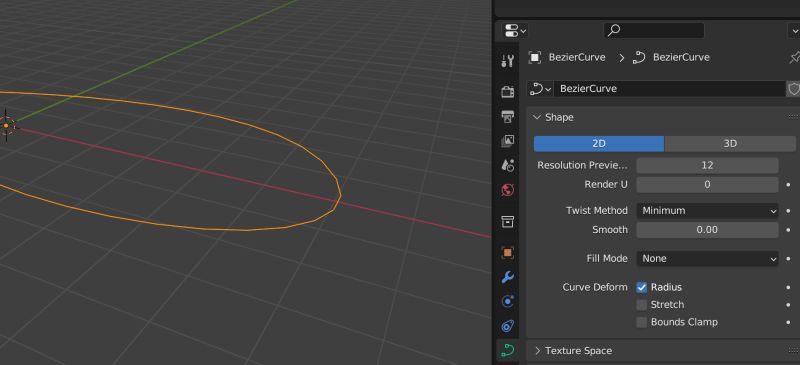Open the Twist Method dropdown

point(707,210)
